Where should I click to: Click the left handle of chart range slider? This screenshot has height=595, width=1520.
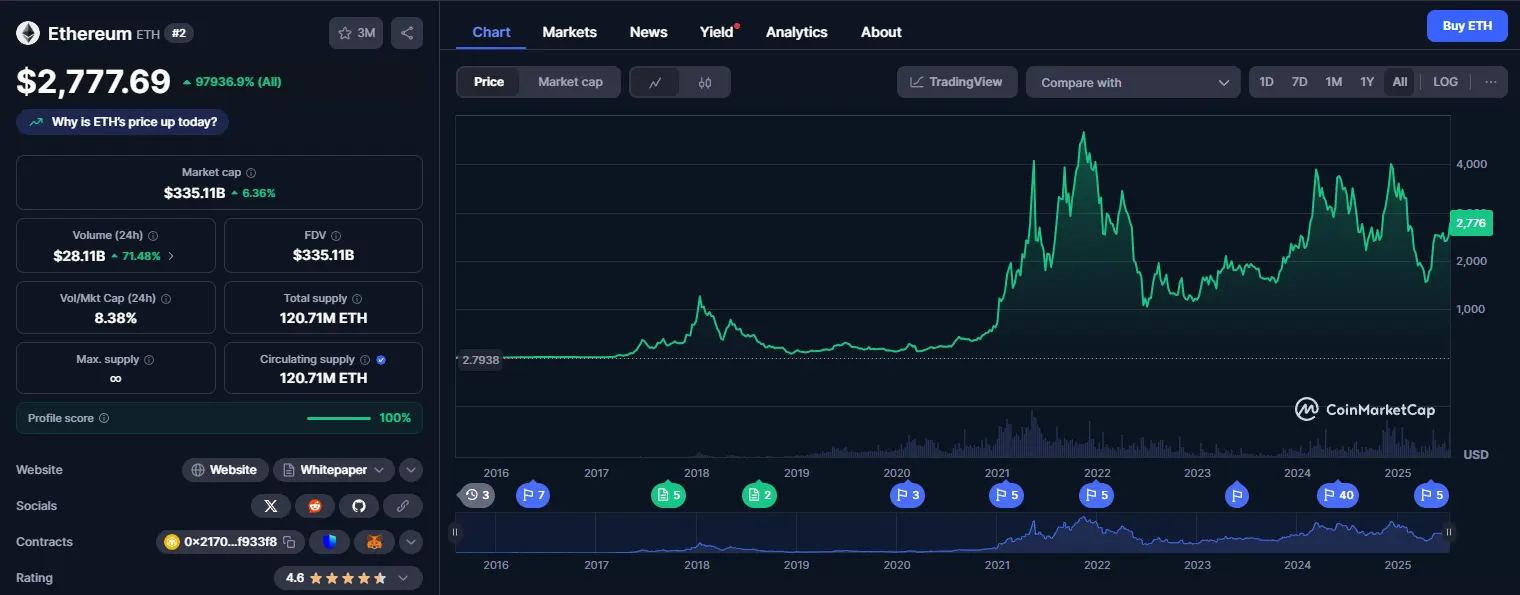[x=455, y=532]
